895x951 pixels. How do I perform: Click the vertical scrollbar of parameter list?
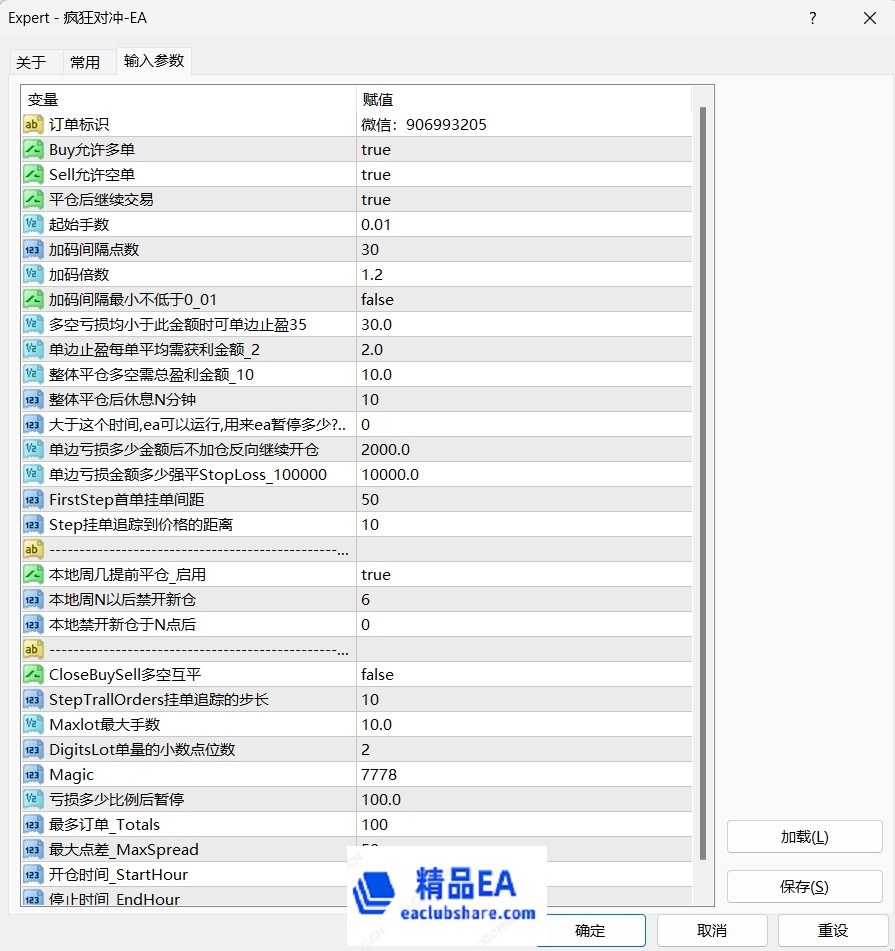pyautogui.click(x=702, y=480)
